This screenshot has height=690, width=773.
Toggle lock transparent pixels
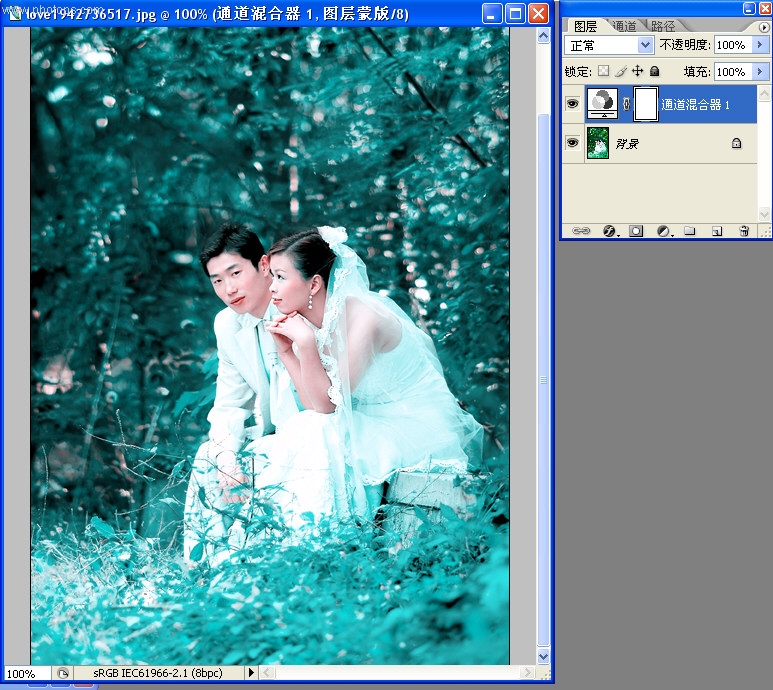point(603,71)
